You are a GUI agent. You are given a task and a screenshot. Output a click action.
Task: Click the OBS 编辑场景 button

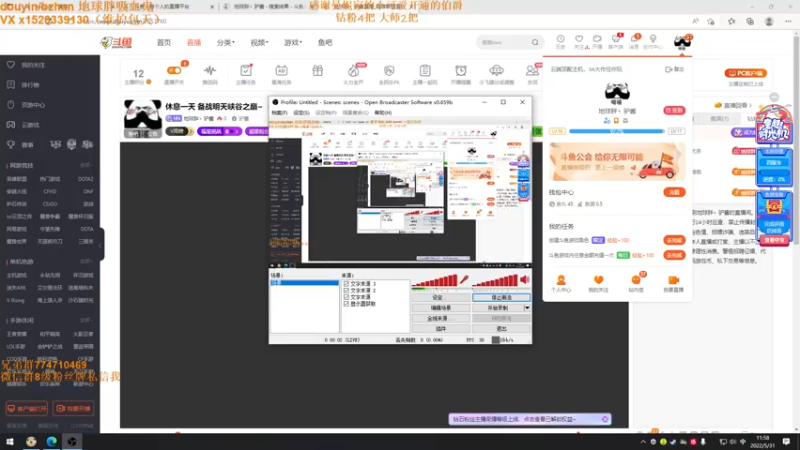[441, 308]
